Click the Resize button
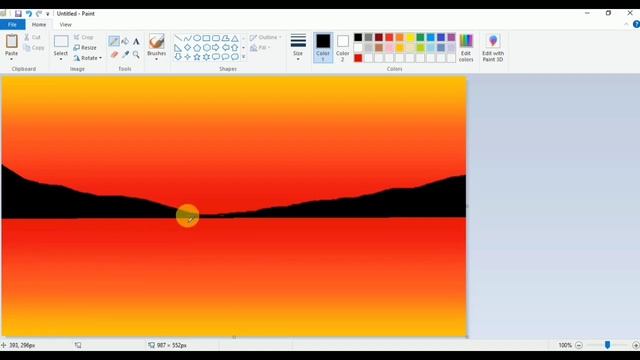 [x=85, y=48]
